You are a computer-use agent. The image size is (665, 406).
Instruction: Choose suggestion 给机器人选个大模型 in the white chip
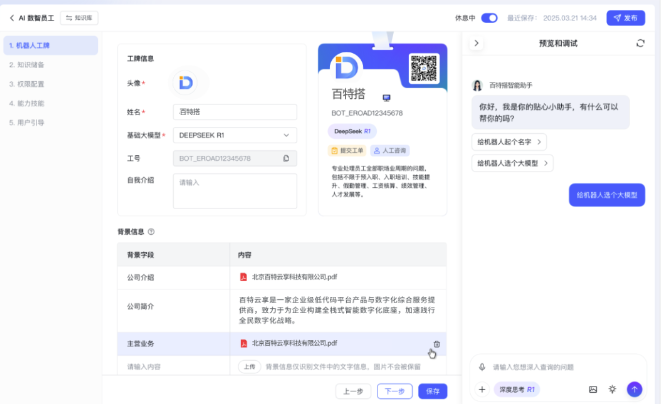[x=512, y=163]
